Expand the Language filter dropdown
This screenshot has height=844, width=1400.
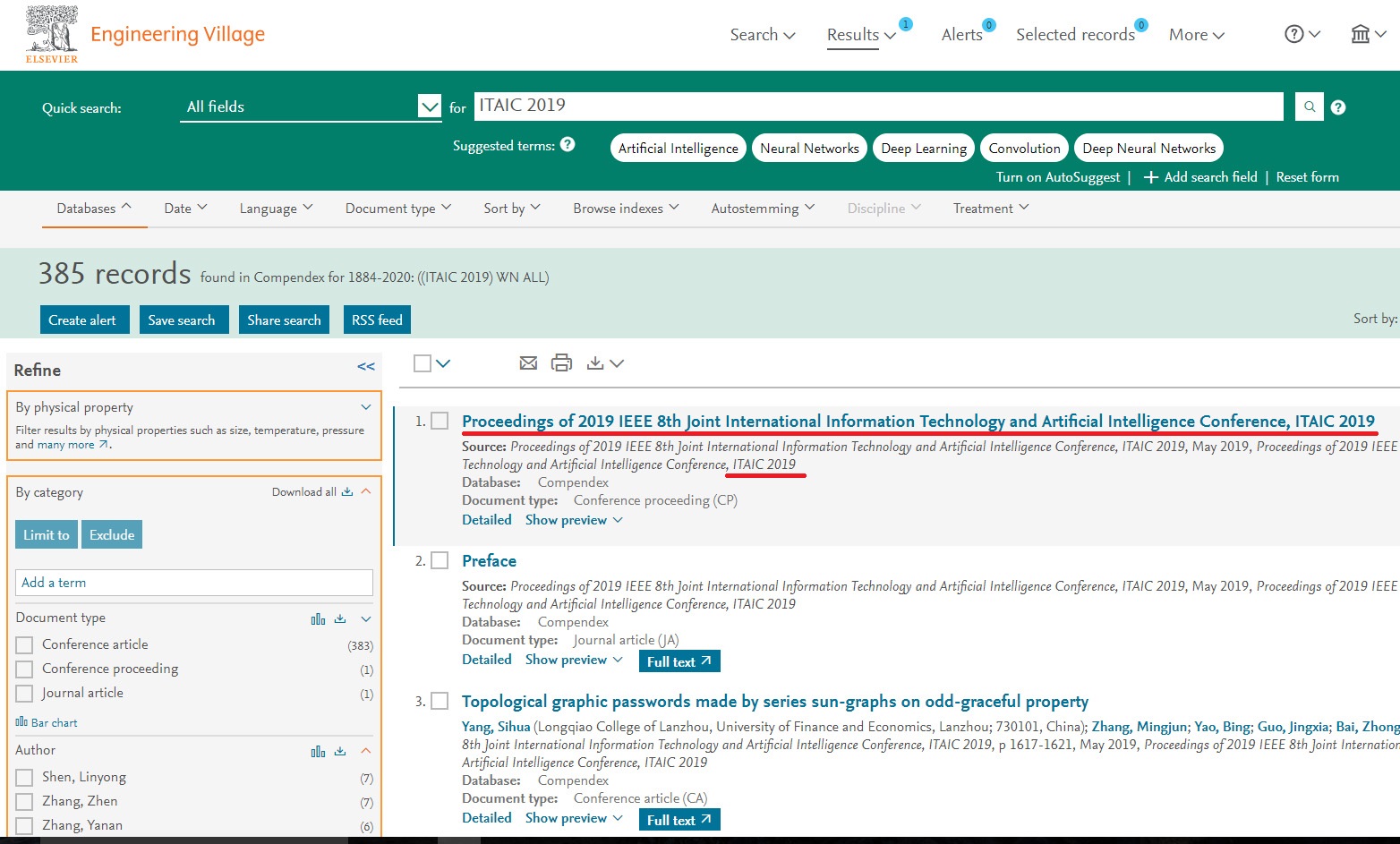click(x=276, y=208)
